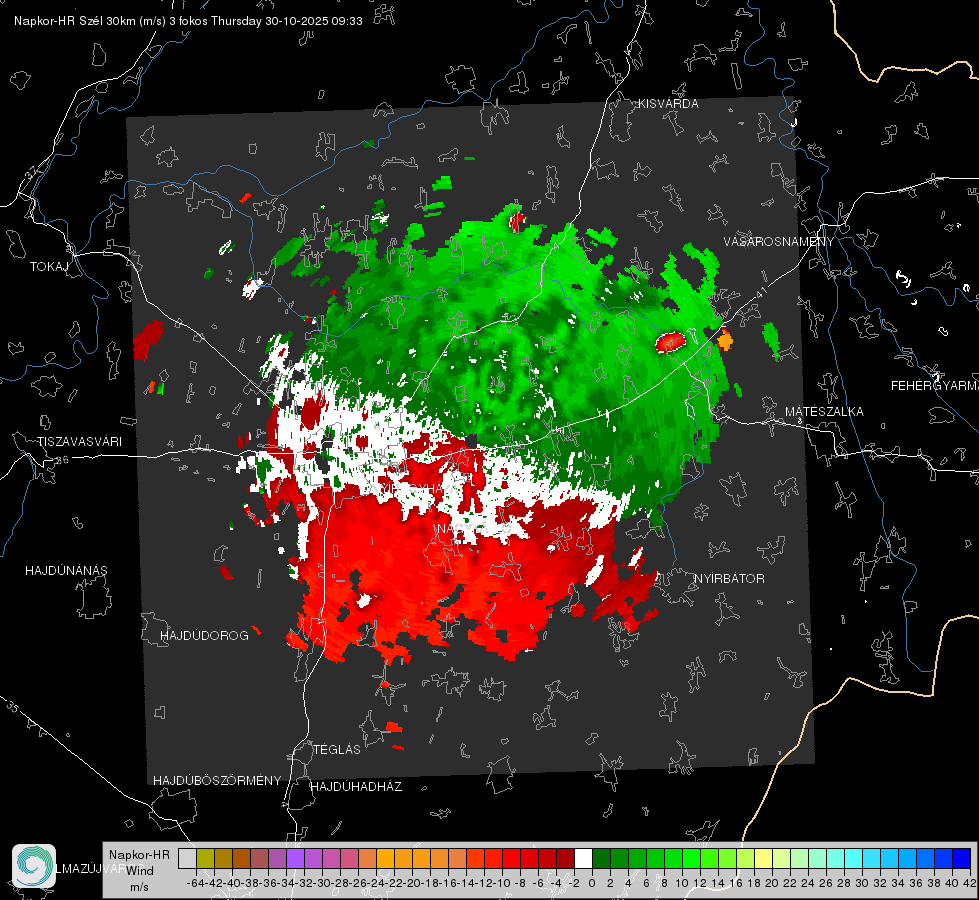The image size is (979, 900).
Task: Select the NYÍRBÁTOR town label
Action: 729,579
